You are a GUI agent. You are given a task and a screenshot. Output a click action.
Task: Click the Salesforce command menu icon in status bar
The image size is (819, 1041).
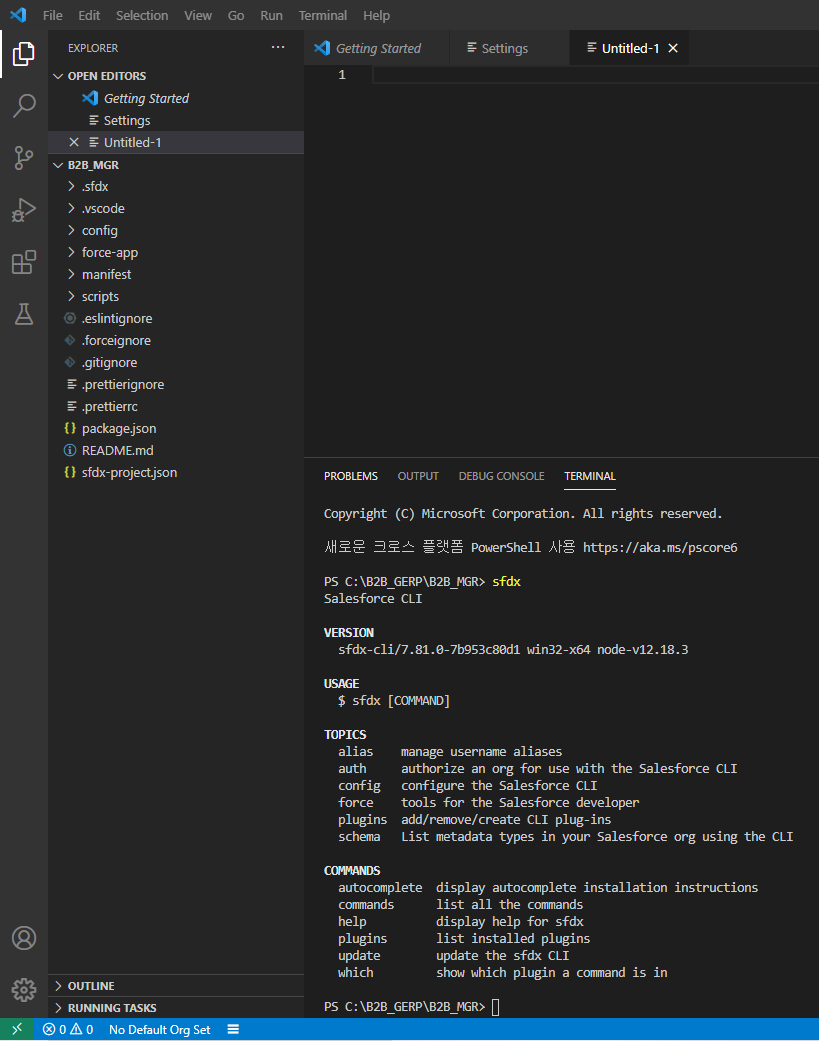[233, 1029]
